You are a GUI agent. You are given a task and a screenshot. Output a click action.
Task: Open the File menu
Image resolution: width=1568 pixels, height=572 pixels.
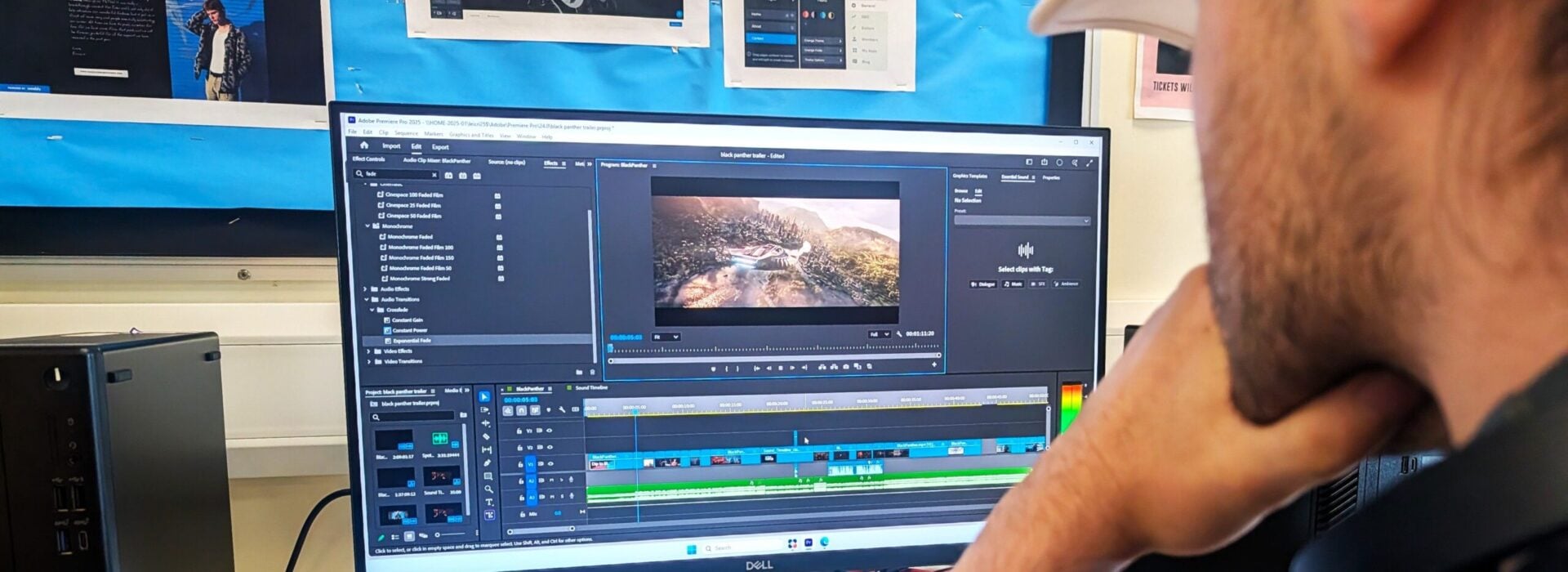[x=353, y=132]
